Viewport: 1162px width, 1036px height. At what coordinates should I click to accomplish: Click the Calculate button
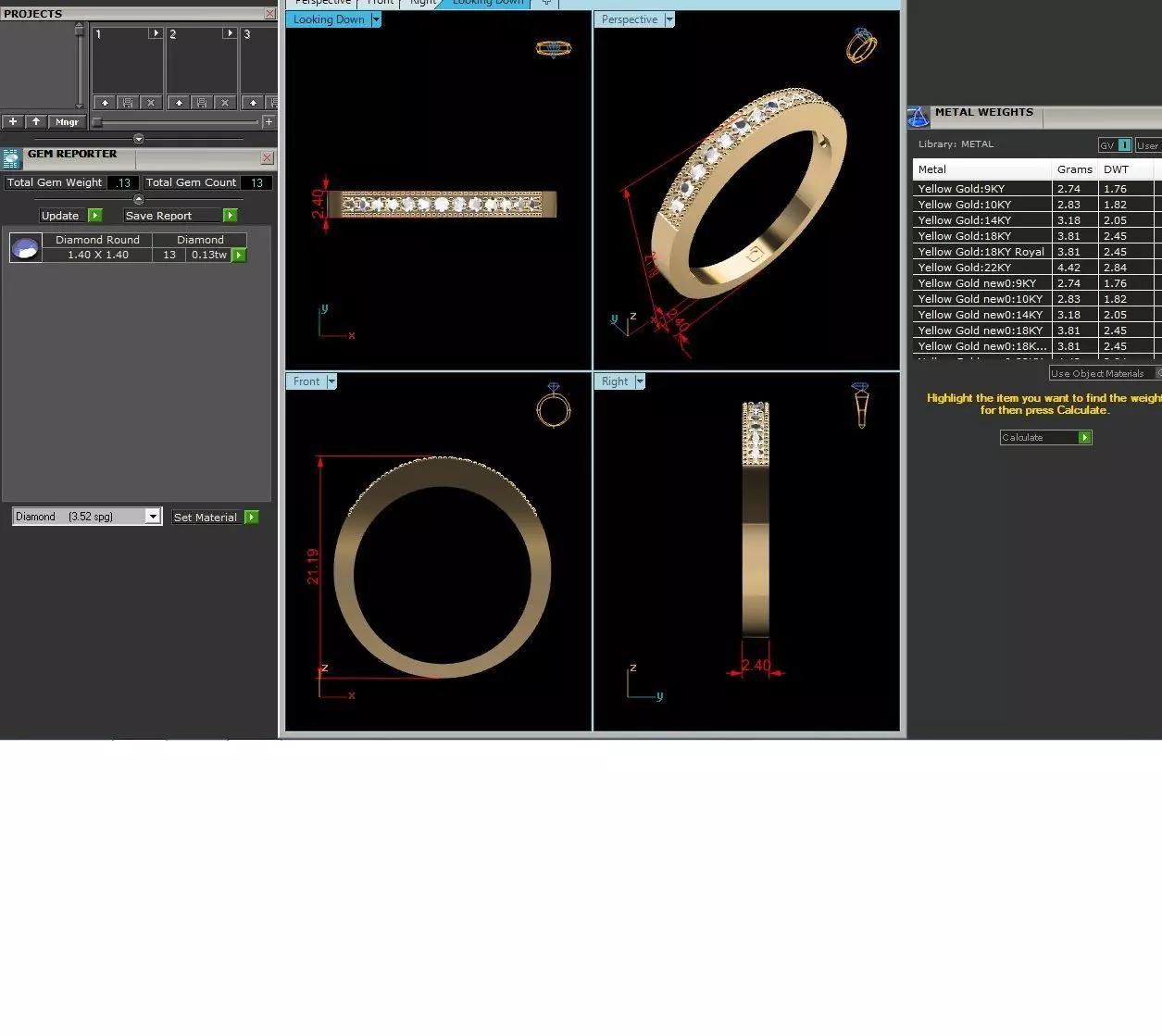point(1046,437)
